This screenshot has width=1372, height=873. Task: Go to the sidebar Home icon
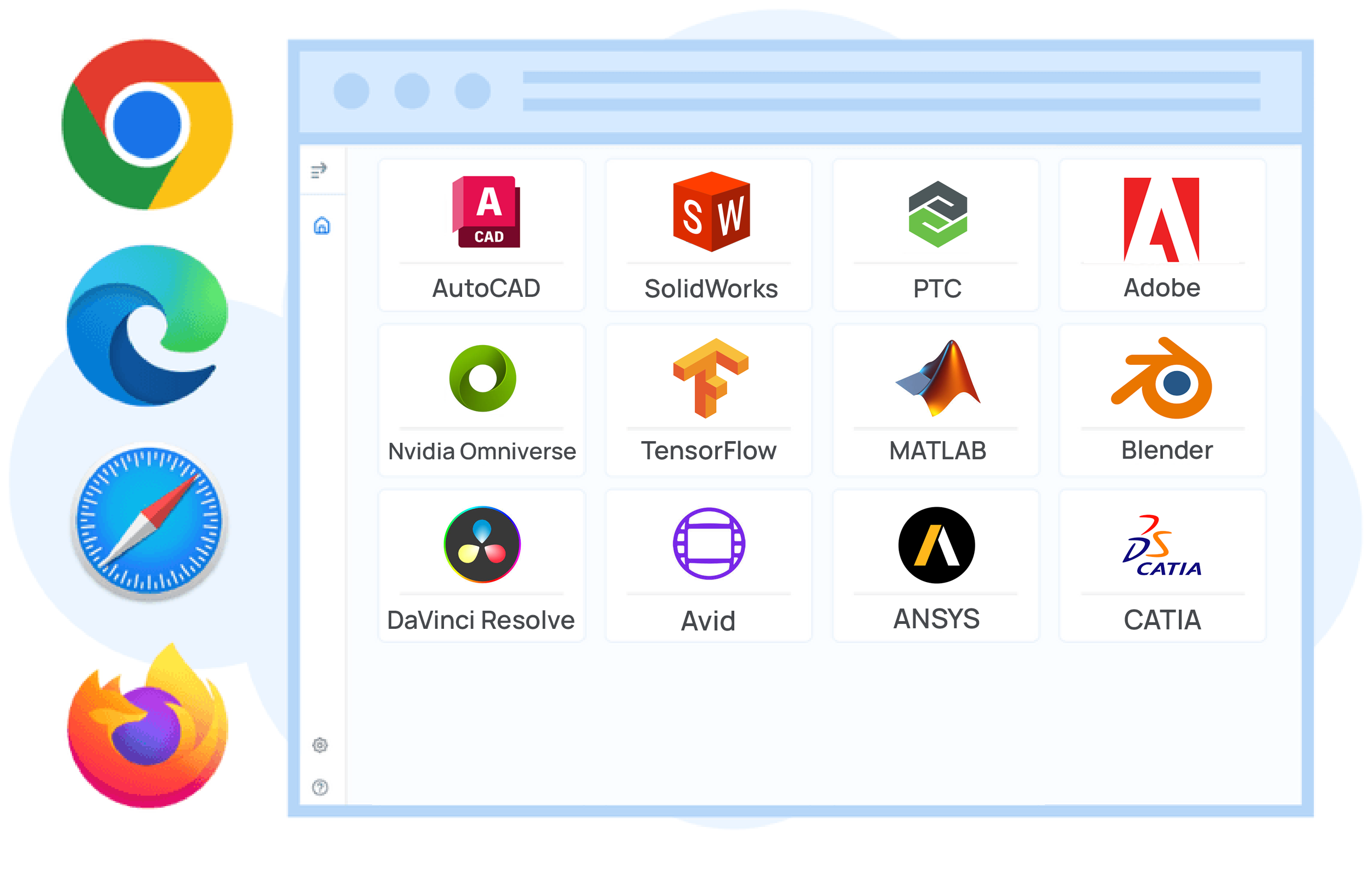[322, 226]
